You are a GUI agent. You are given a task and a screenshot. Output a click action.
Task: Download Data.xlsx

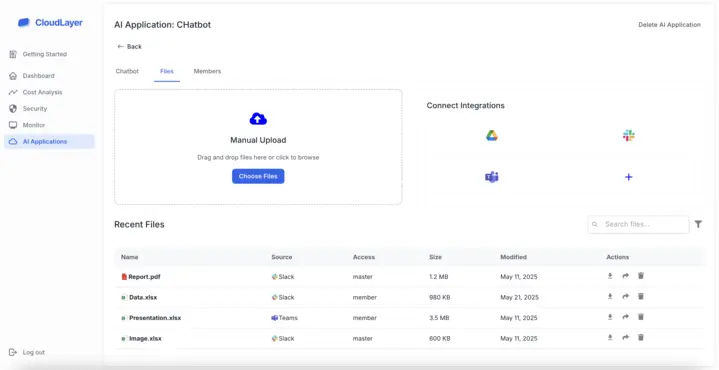tap(610, 297)
